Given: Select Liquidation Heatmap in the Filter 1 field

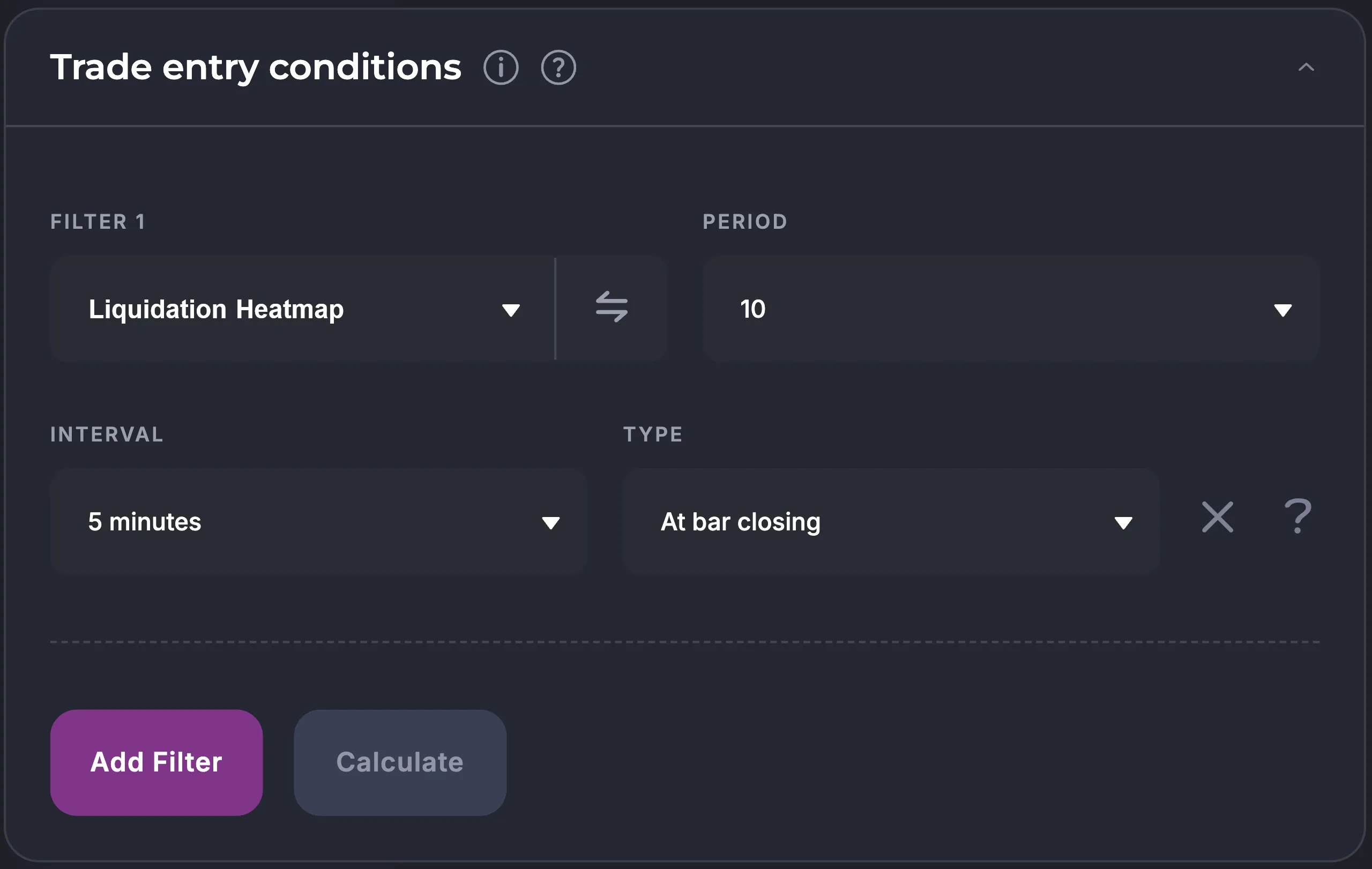Looking at the screenshot, I should pos(217,309).
